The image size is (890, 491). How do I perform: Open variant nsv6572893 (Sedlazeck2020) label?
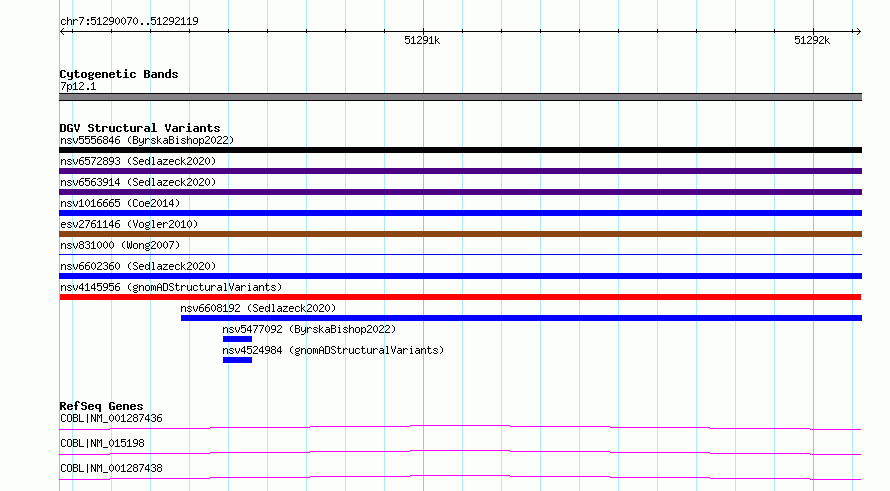pyautogui.click(x=138, y=161)
